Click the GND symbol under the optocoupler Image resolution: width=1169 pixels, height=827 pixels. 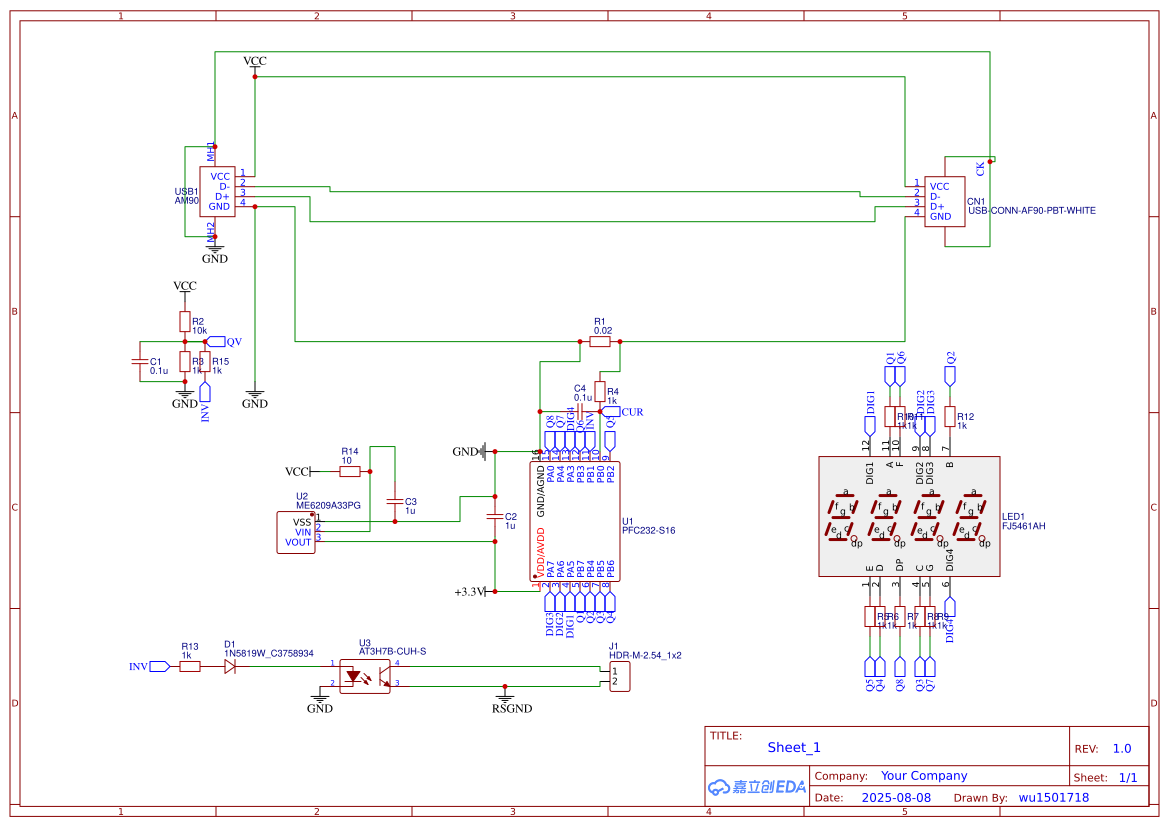320,699
